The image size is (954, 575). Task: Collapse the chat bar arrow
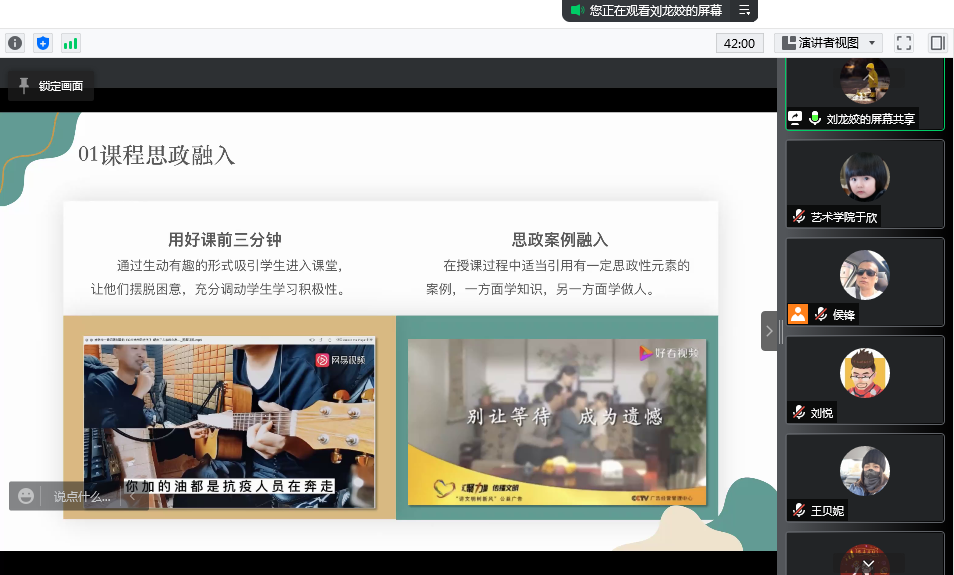pos(133,497)
